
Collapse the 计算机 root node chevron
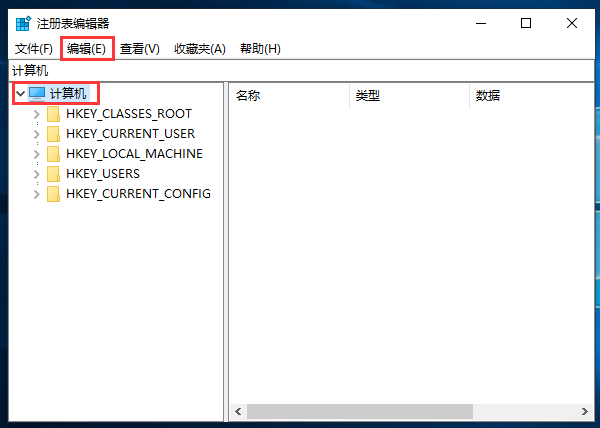(x=20, y=93)
